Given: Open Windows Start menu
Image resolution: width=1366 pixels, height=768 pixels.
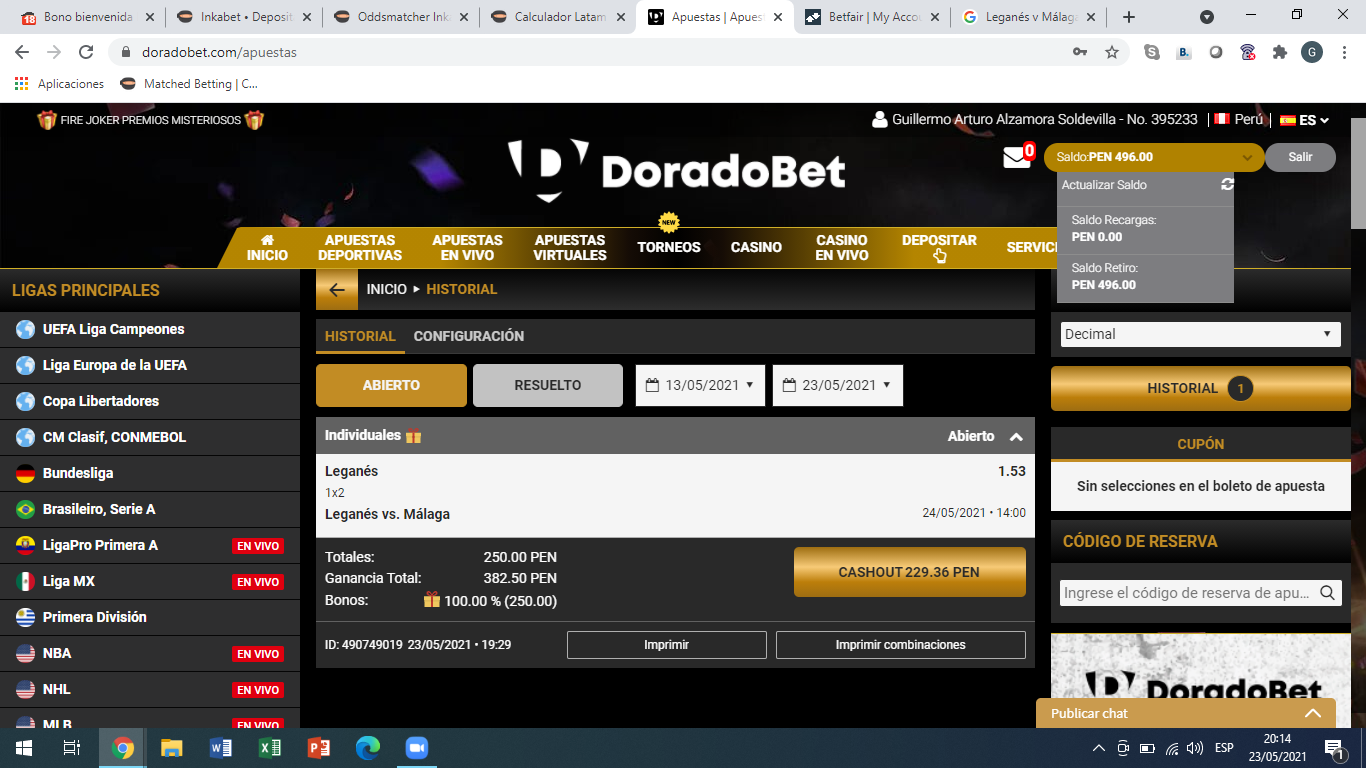Looking at the screenshot, I should click(24, 748).
